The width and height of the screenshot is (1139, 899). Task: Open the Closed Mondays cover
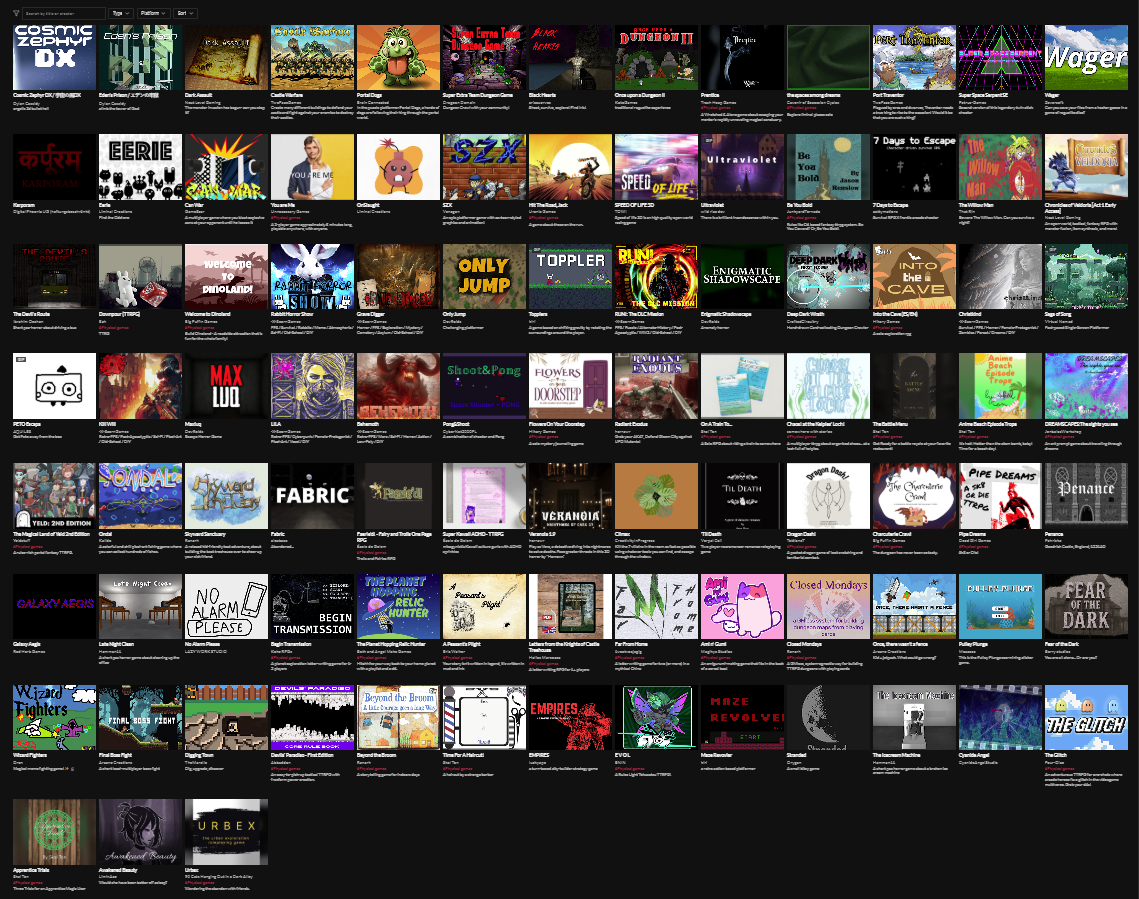pyautogui.click(x=828, y=606)
